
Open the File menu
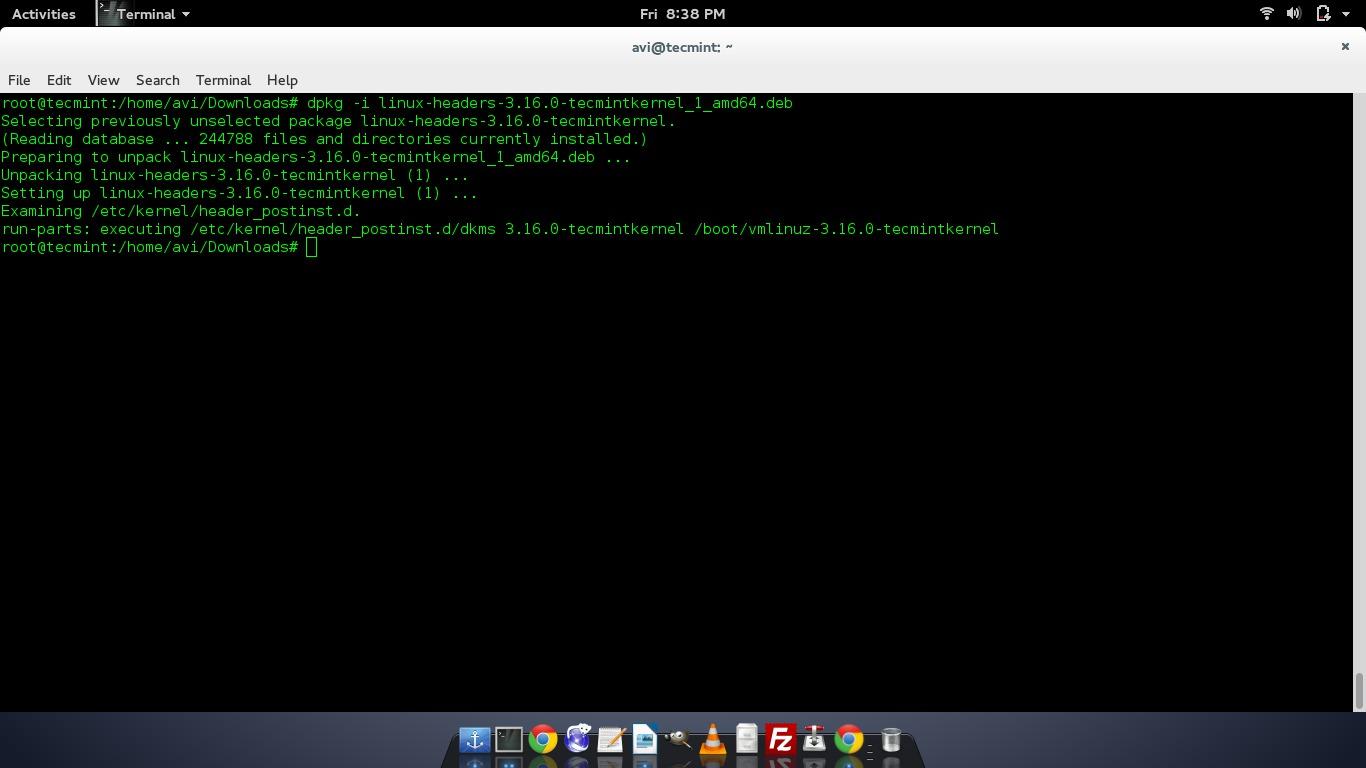pos(19,80)
